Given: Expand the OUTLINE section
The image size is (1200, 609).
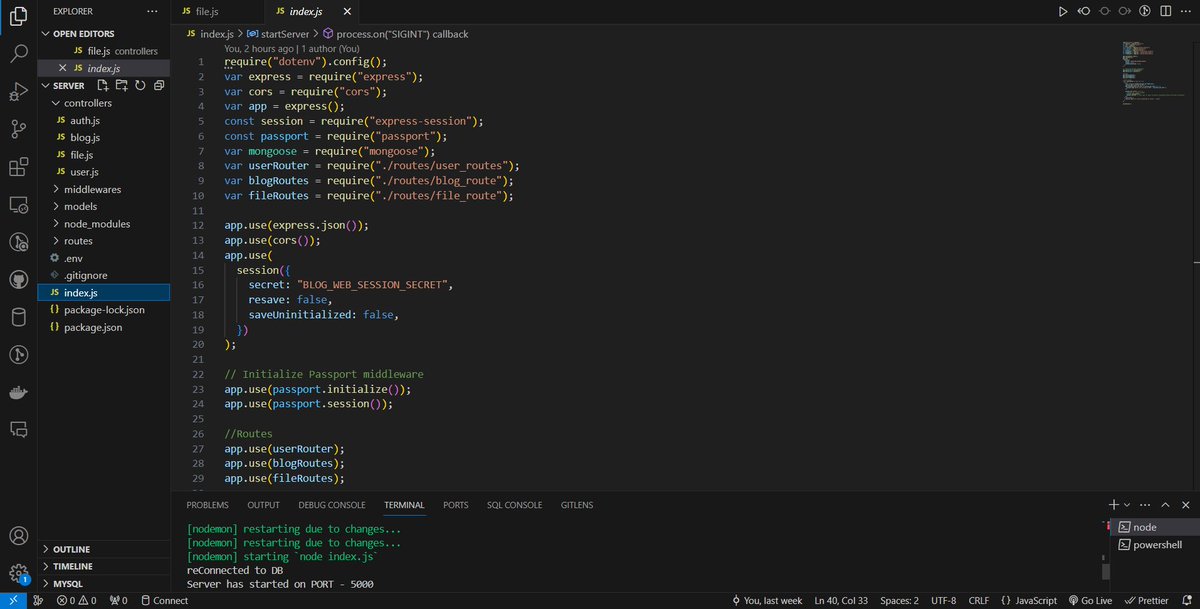Looking at the screenshot, I should (104, 549).
